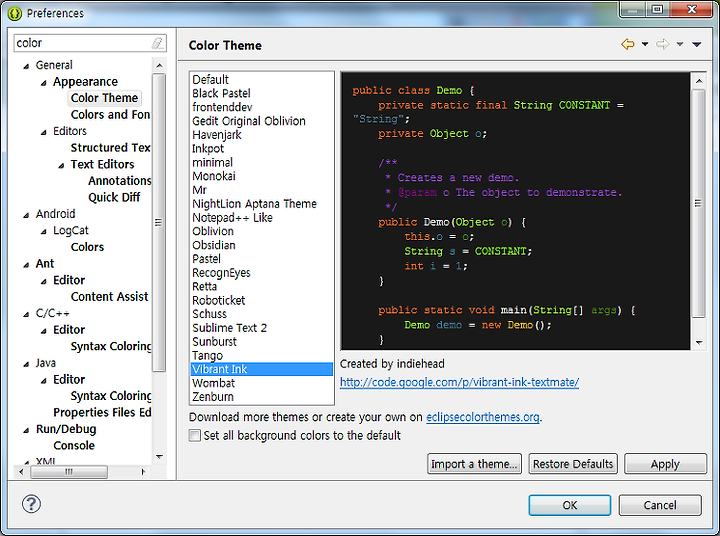
Task: Select the RecognEyes theme
Action: click(x=262, y=272)
